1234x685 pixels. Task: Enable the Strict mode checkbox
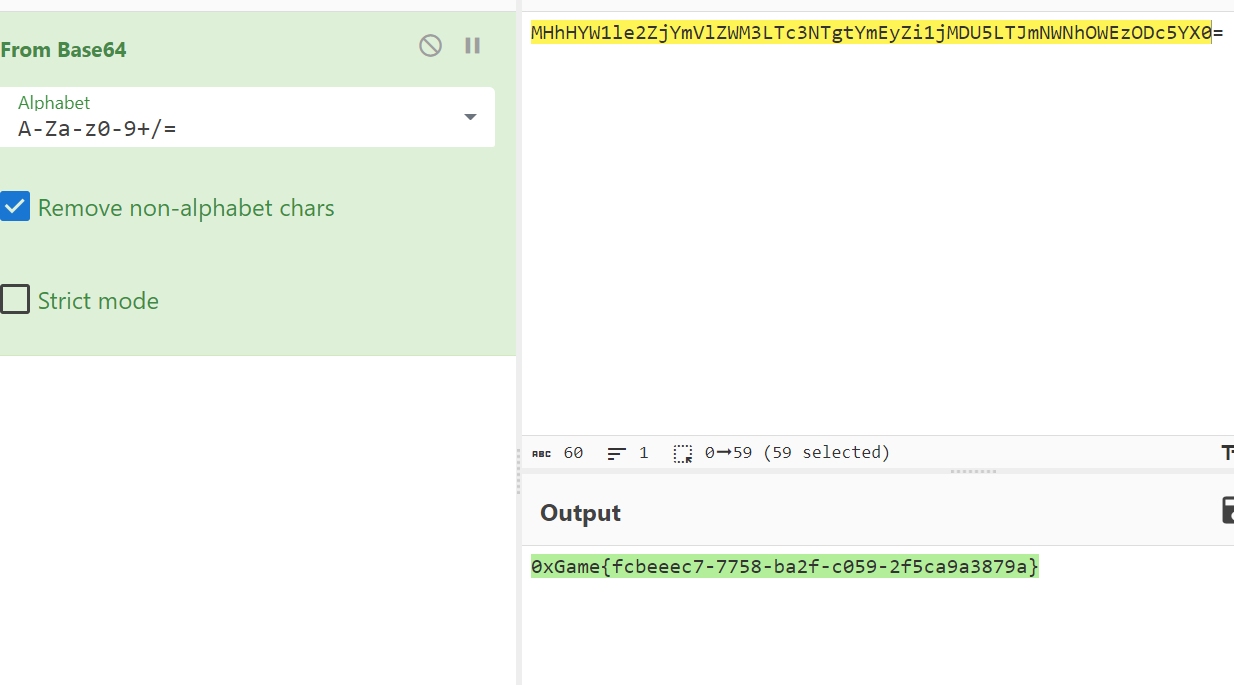(x=15, y=300)
